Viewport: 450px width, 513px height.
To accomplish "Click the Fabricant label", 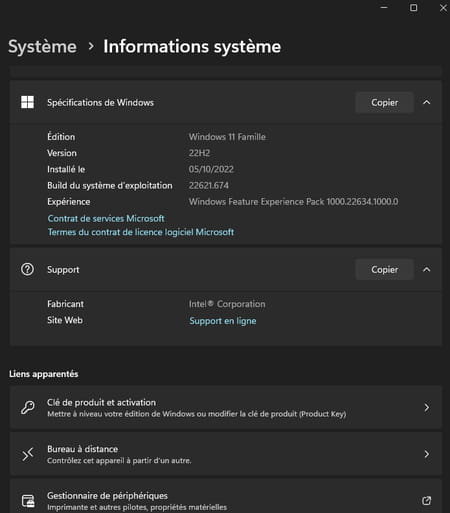I will (x=65, y=304).
